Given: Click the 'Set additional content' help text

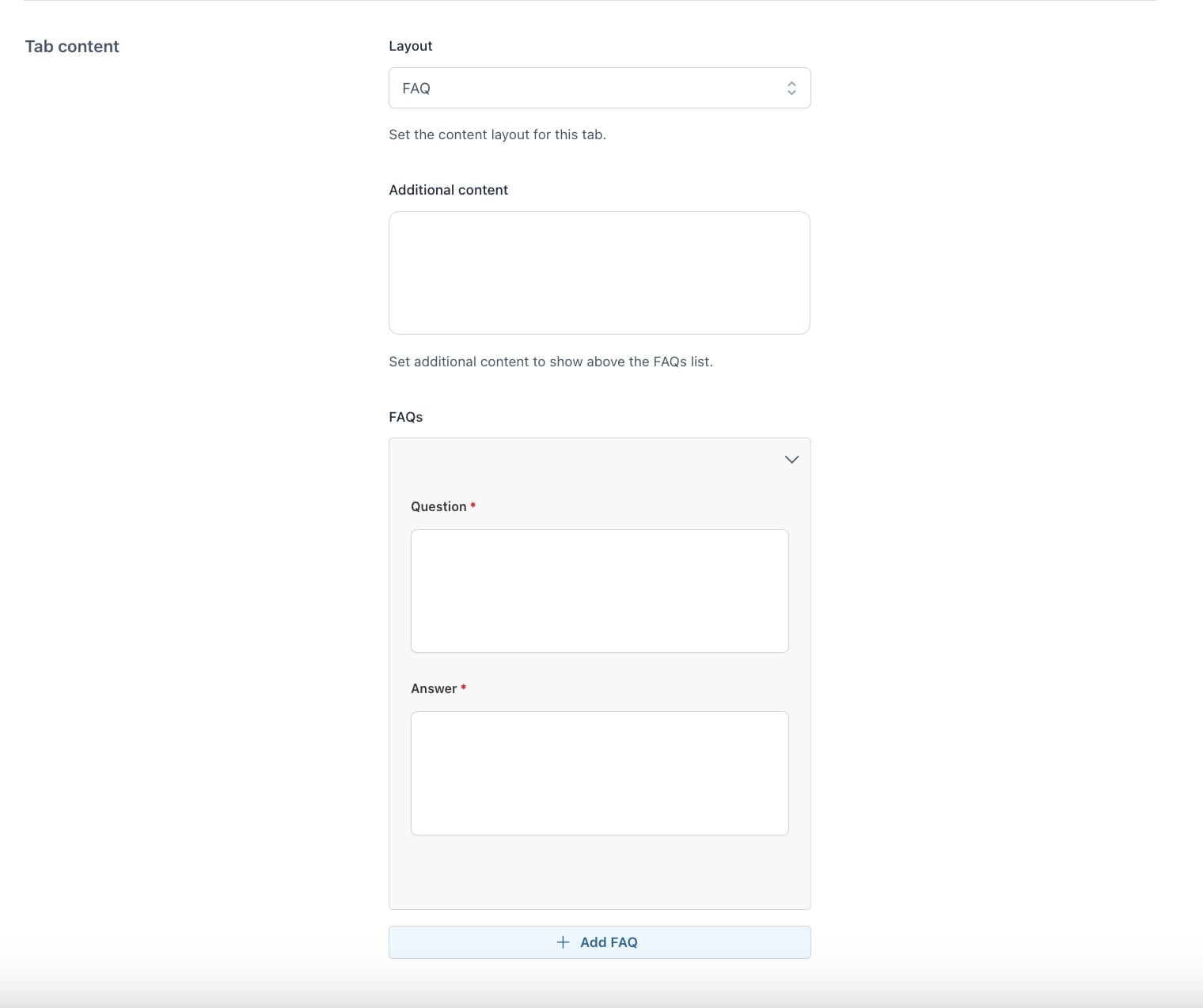Looking at the screenshot, I should coord(550,362).
